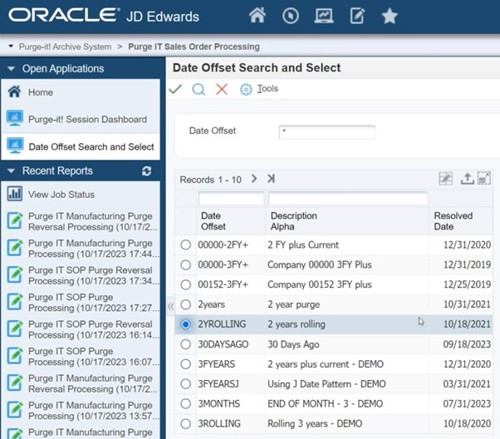The image size is (500, 439).
Task: Click the Date Offset column filter field
Action: 231,199
